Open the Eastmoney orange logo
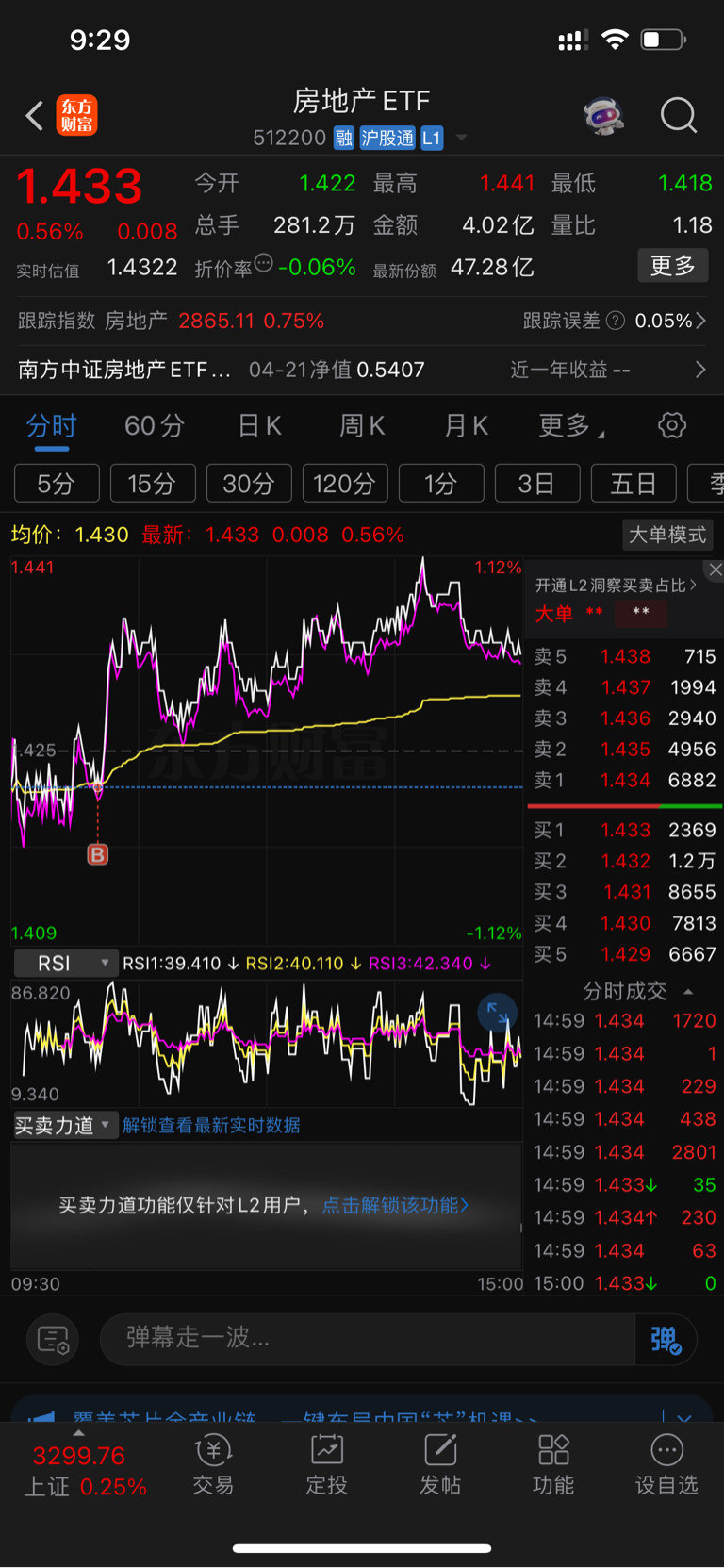This screenshot has width=724, height=1568. 76,115
